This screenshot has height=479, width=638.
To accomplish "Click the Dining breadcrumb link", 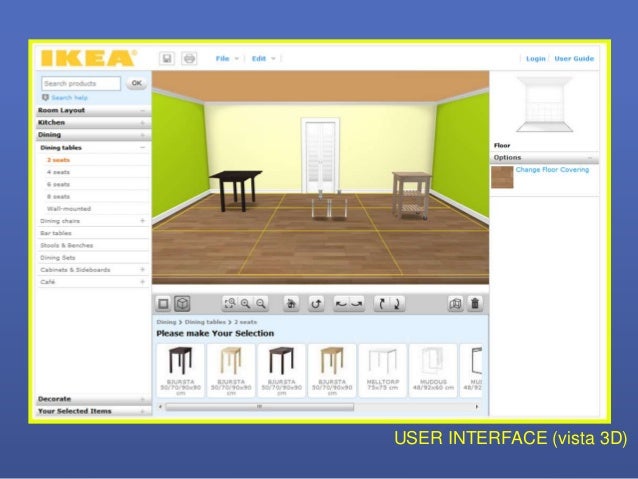I will pyautogui.click(x=166, y=322).
